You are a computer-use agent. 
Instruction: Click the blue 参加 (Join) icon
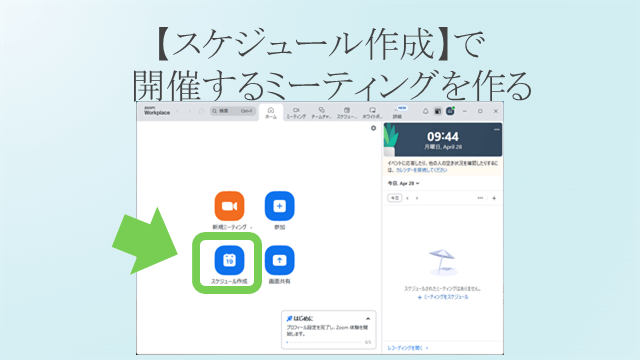click(280, 206)
